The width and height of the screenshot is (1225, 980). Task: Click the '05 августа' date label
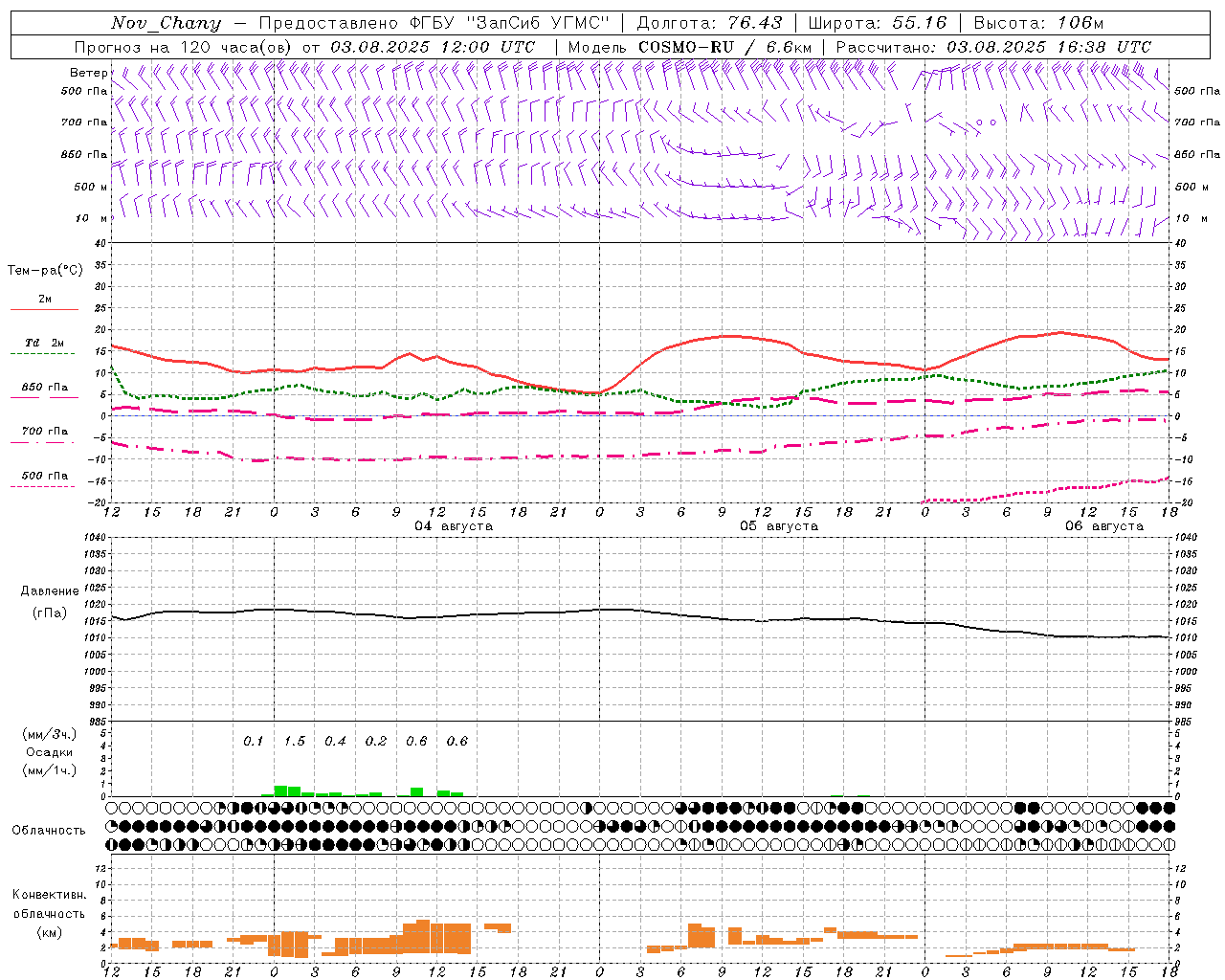pos(779,526)
